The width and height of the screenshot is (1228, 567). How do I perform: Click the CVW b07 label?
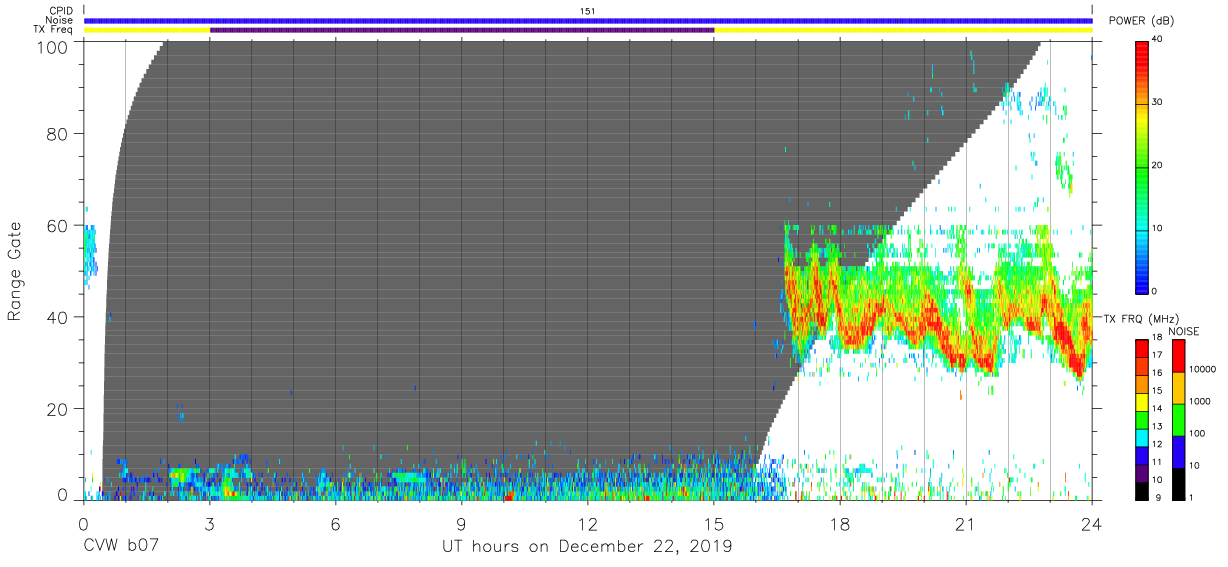(122, 547)
